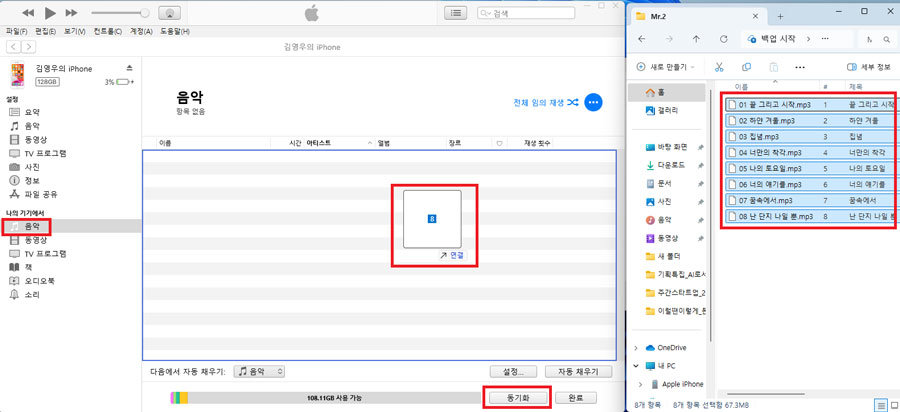Click the copy icon in Explorer toolbar
900x412 pixels.
pyautogui.click(x=746, y=67)
